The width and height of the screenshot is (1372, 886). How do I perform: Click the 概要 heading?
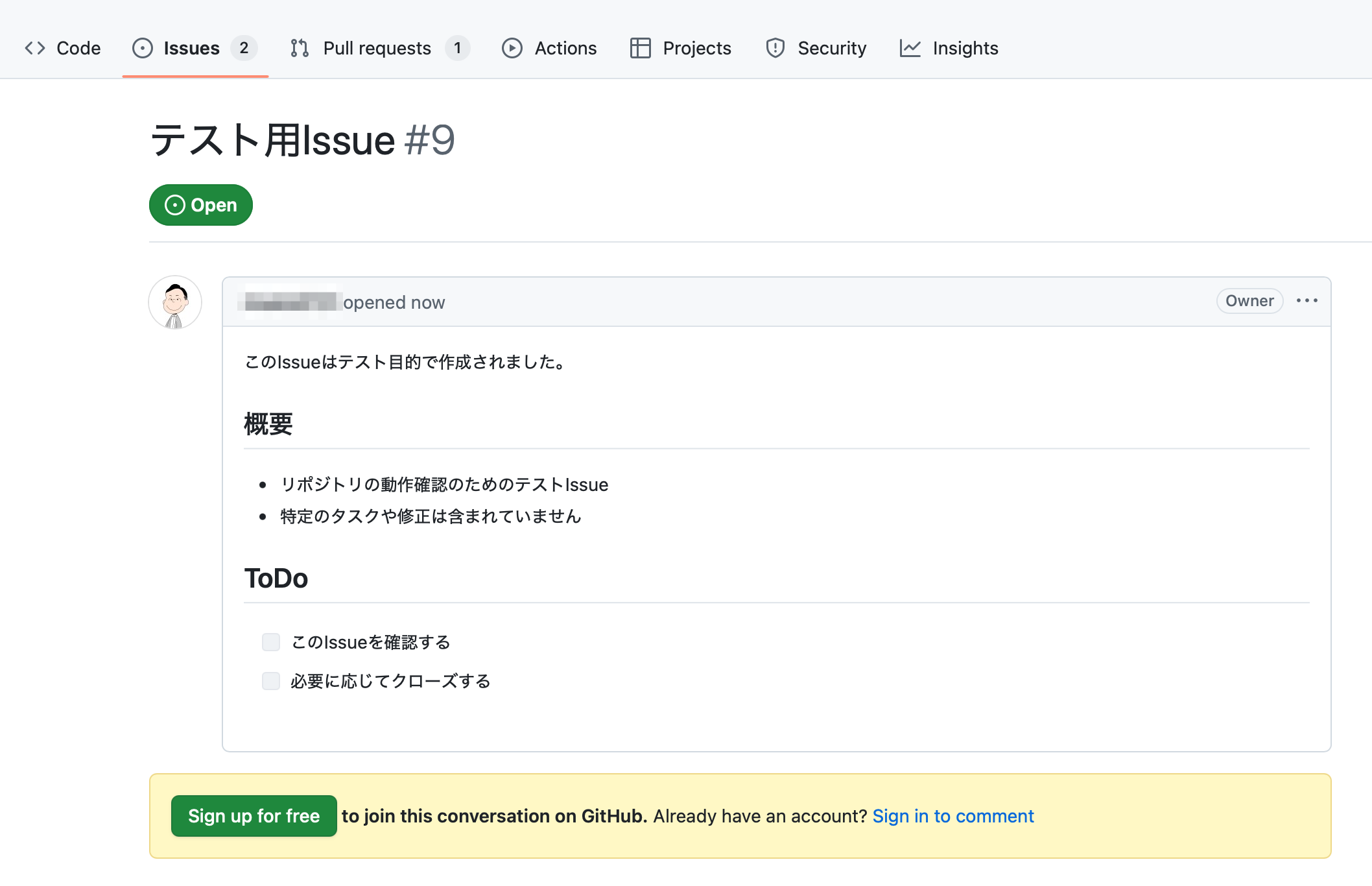point(268,424)
